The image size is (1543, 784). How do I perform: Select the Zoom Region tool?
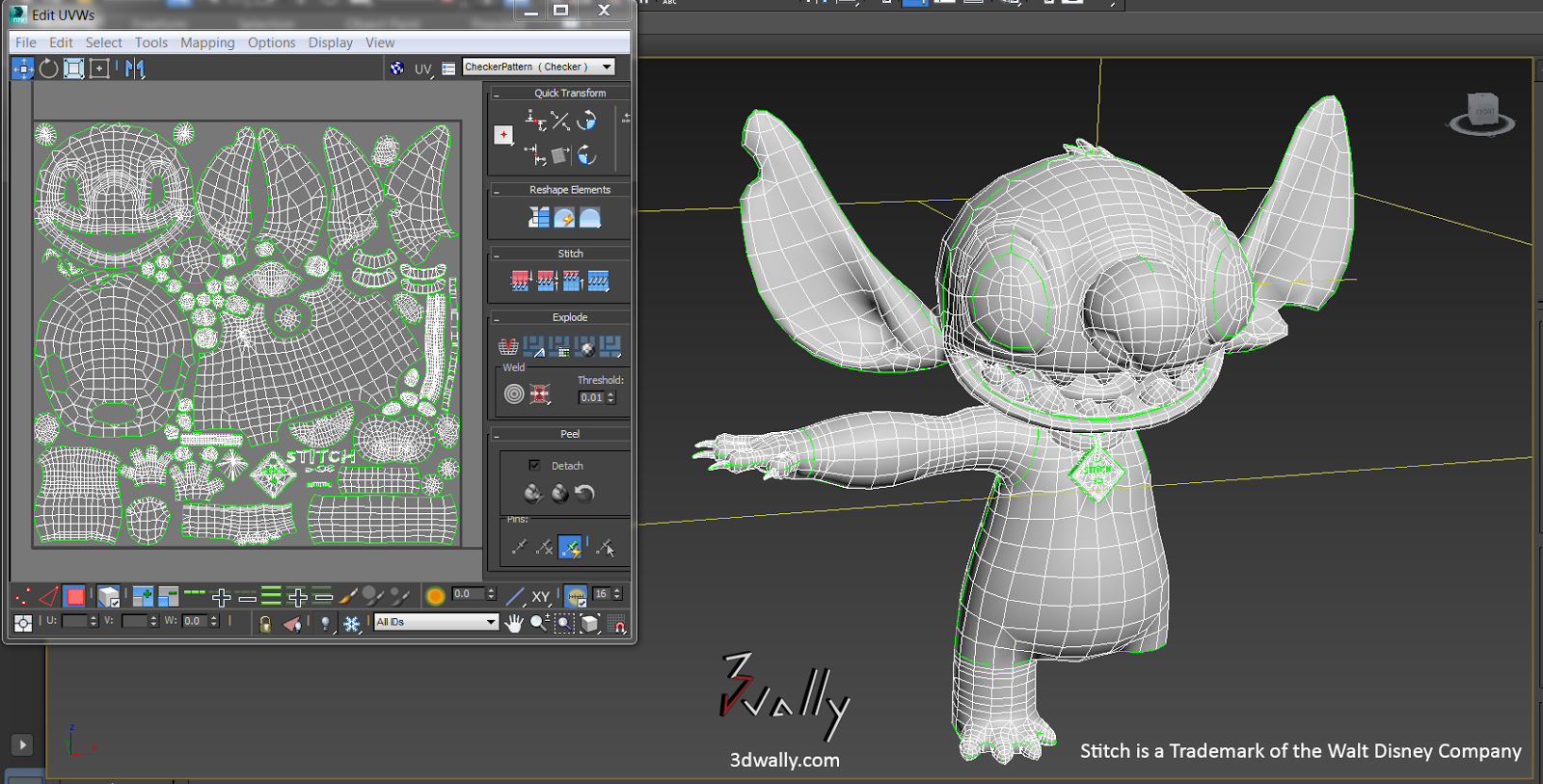coord(564,624)
